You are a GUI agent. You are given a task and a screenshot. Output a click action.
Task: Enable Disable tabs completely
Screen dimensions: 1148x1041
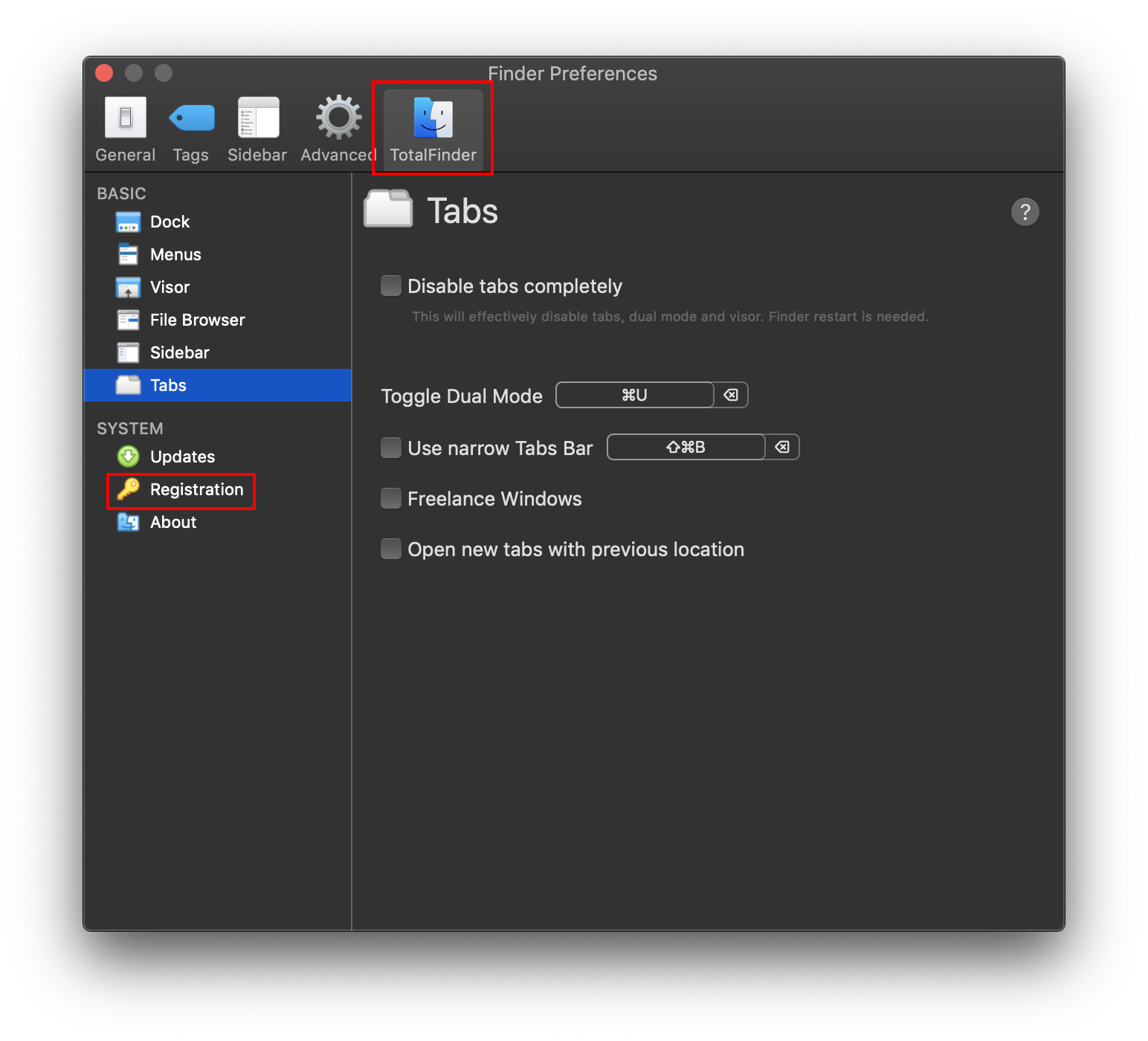391,286
